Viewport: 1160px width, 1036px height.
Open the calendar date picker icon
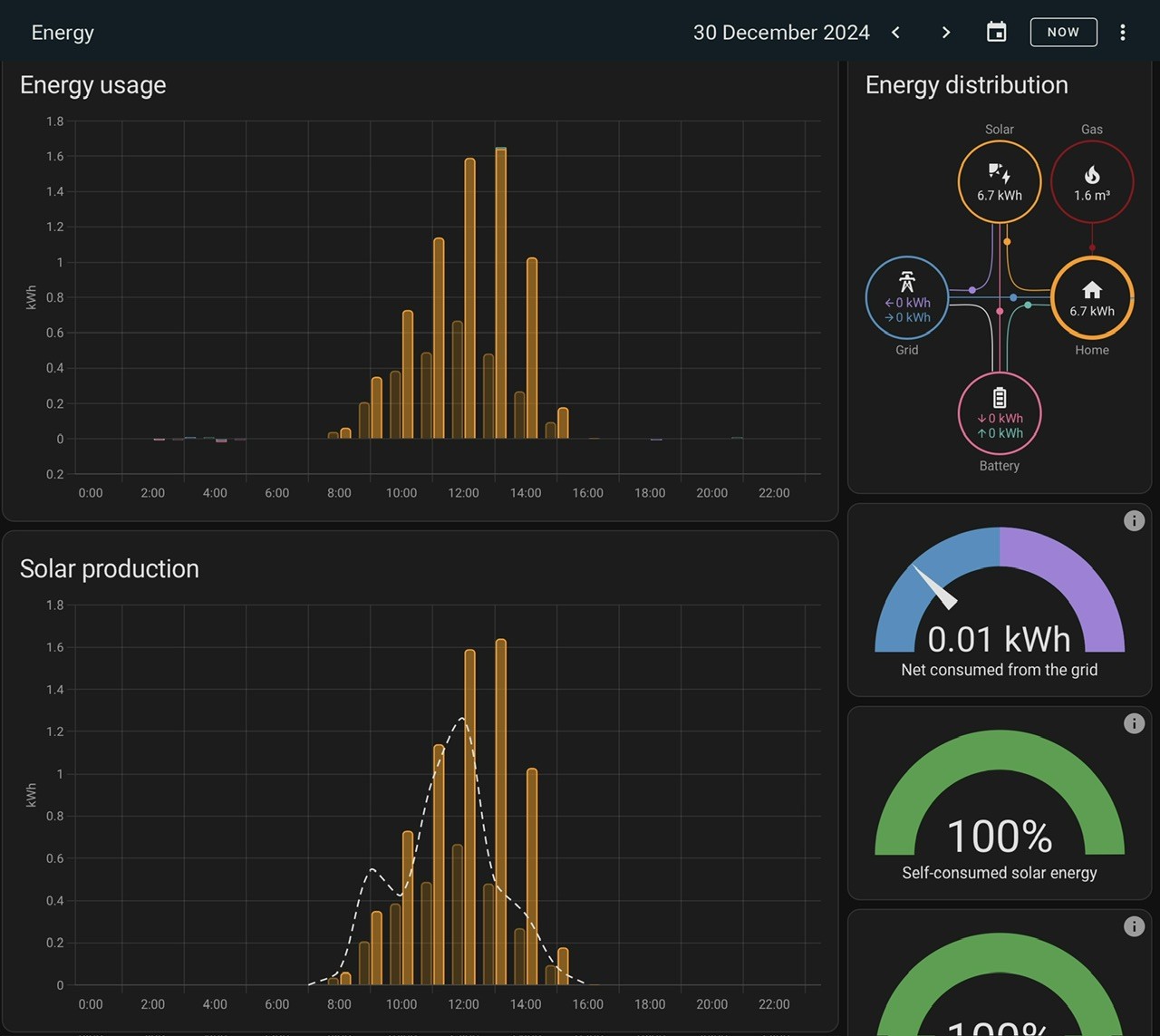[x=996, y=33]
